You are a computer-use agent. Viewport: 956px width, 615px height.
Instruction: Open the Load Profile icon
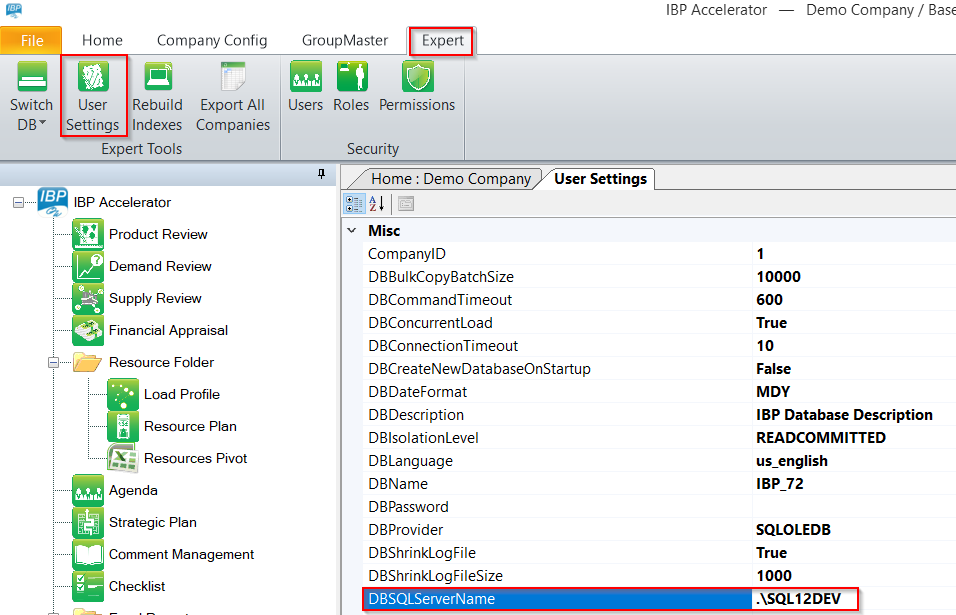tap(123, 394)
